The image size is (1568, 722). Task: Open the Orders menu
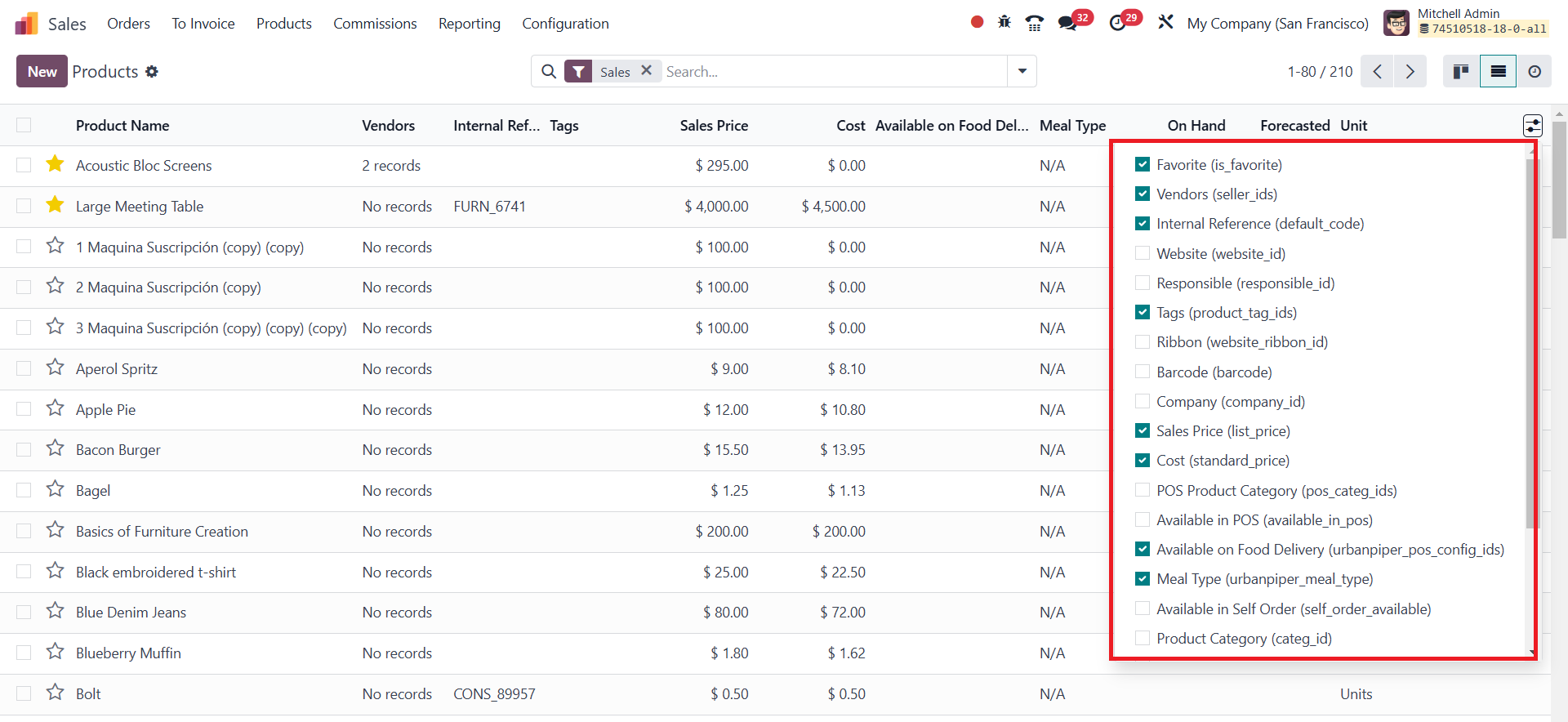pyautogui.click(x=128, y=24)
